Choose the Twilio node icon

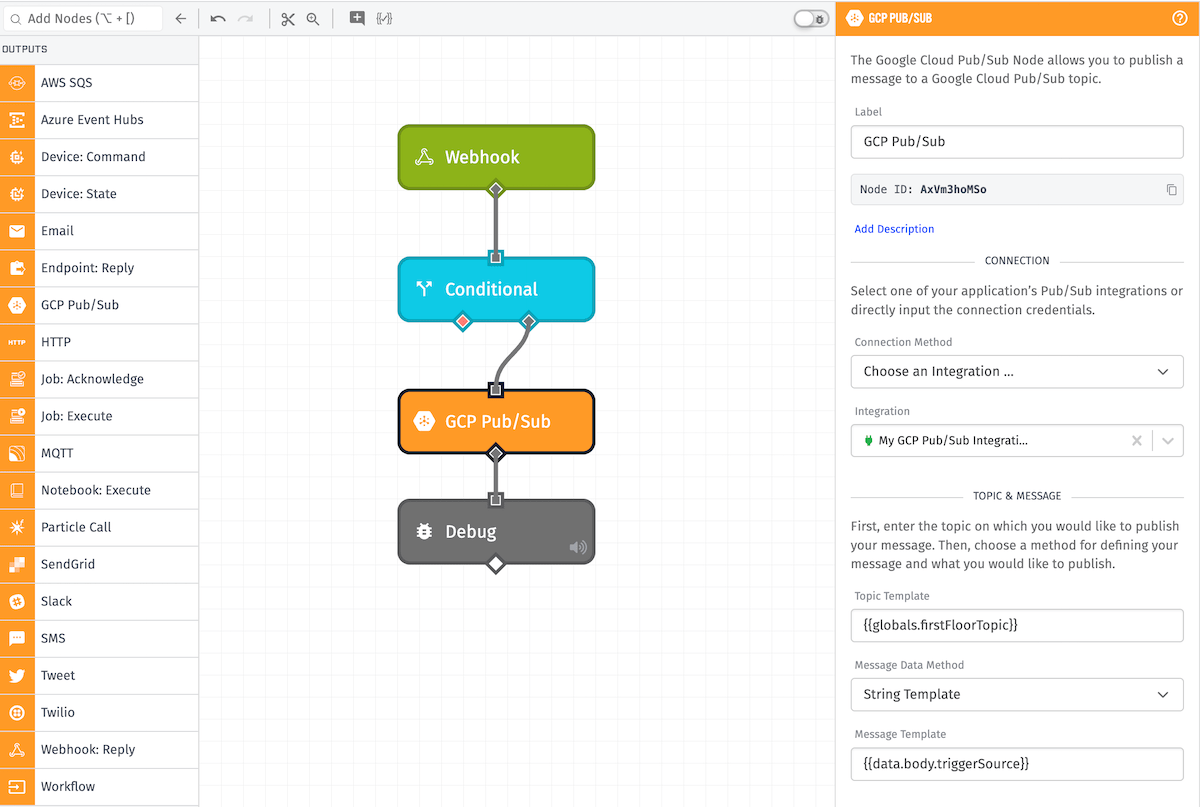[x=17, y=712]
